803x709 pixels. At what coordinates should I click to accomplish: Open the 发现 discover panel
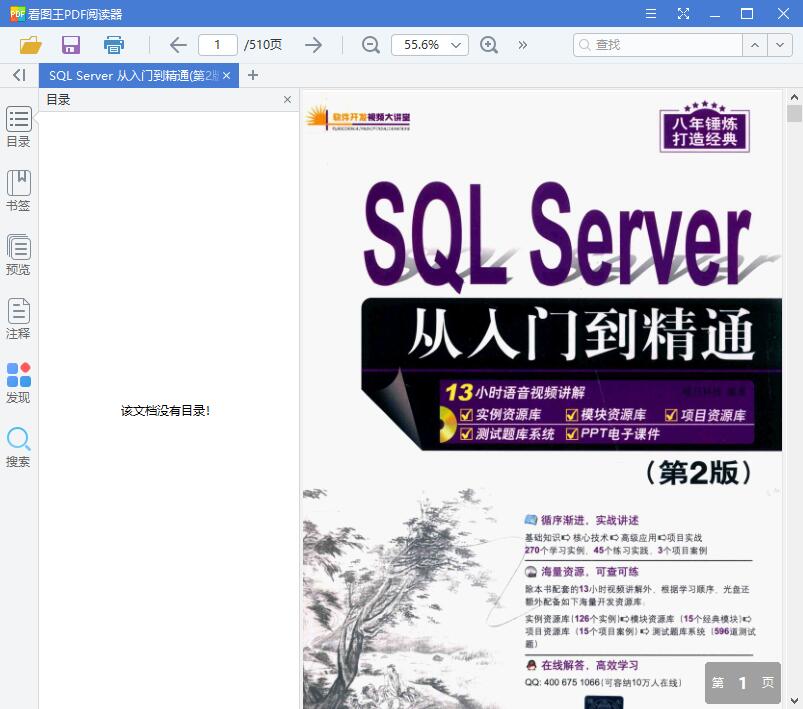(x=18, y=383)
